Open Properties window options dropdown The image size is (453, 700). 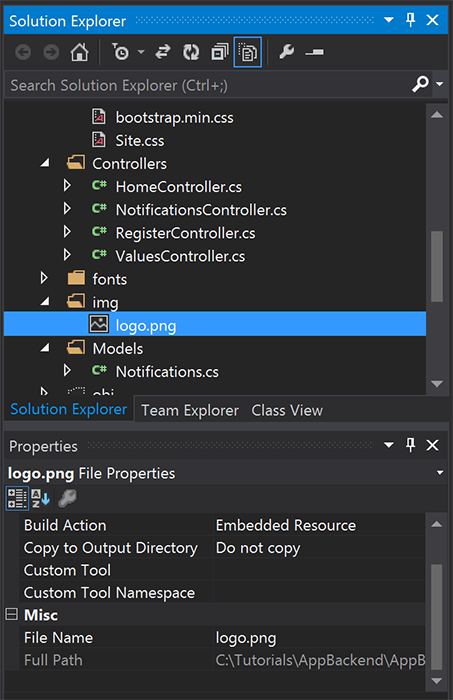[x=389, y=445]
